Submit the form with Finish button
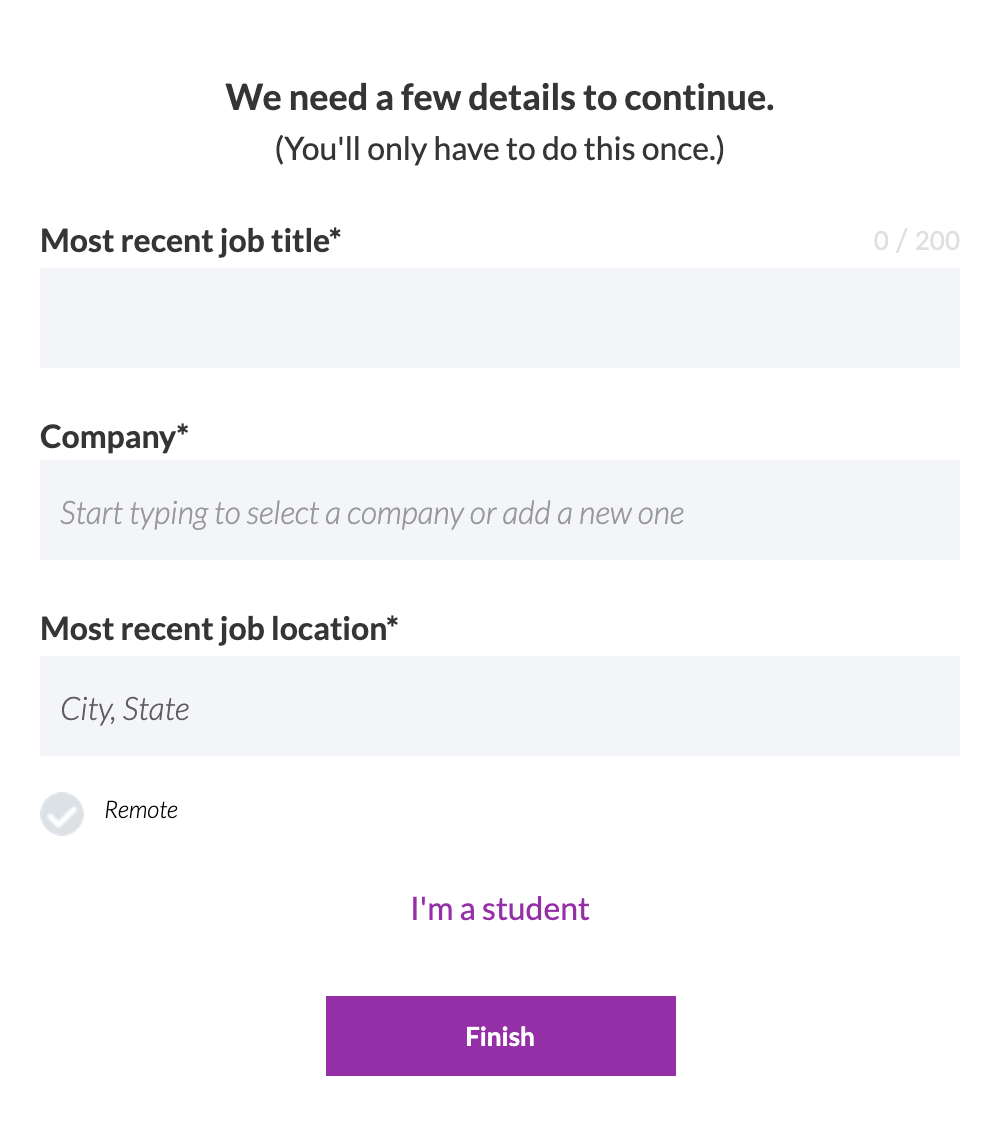 pos(500,1036)
